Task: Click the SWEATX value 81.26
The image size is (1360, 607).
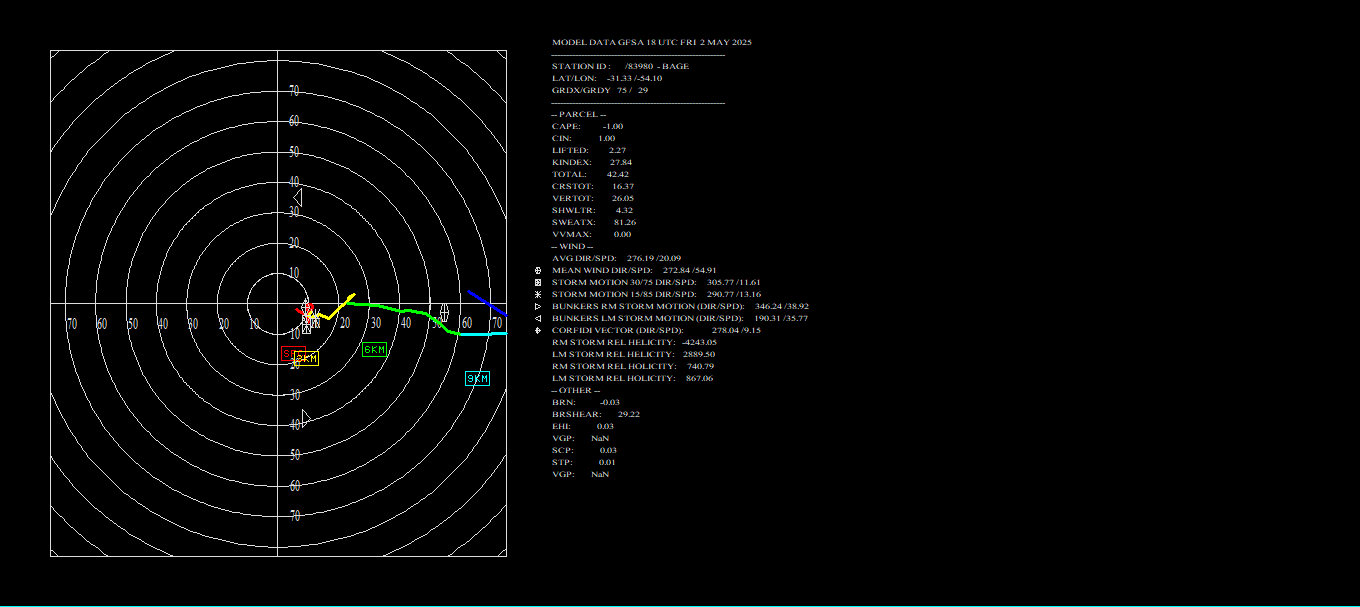Action: click(x=623, y=222)
